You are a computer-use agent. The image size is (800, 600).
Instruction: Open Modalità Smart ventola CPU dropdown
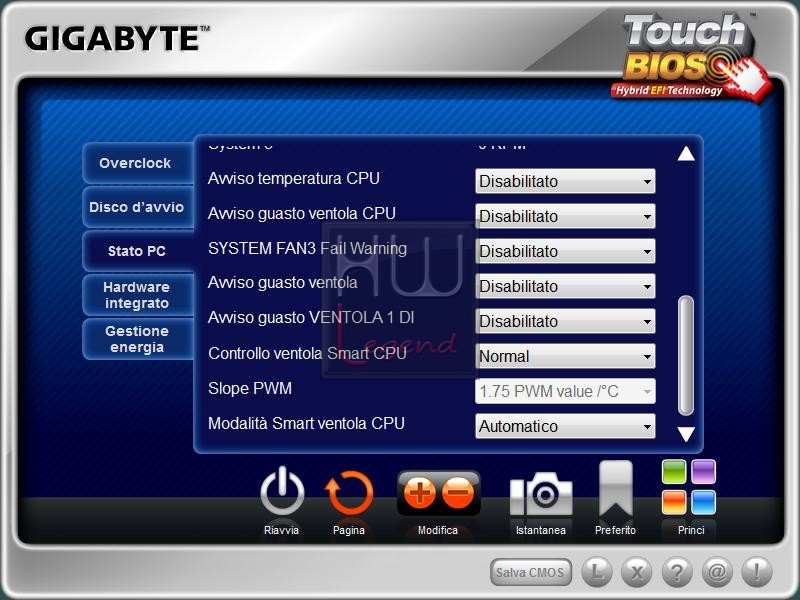tap(565, 426)
